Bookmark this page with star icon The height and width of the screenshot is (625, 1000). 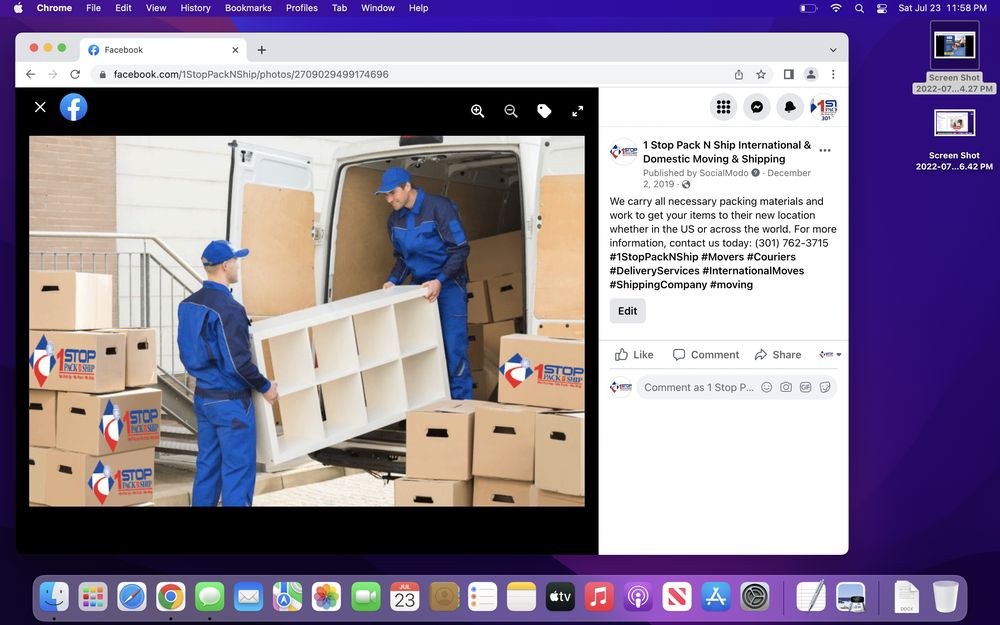tap(761, 74)
